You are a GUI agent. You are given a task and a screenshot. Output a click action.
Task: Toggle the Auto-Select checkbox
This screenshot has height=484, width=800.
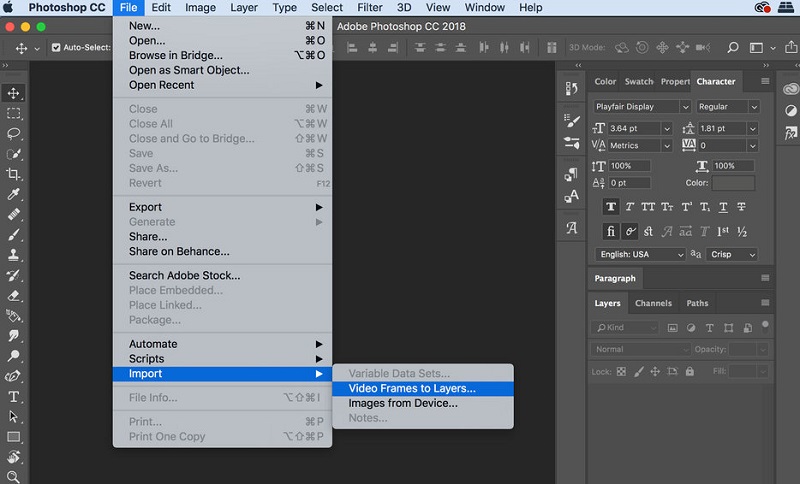point(56,47)
